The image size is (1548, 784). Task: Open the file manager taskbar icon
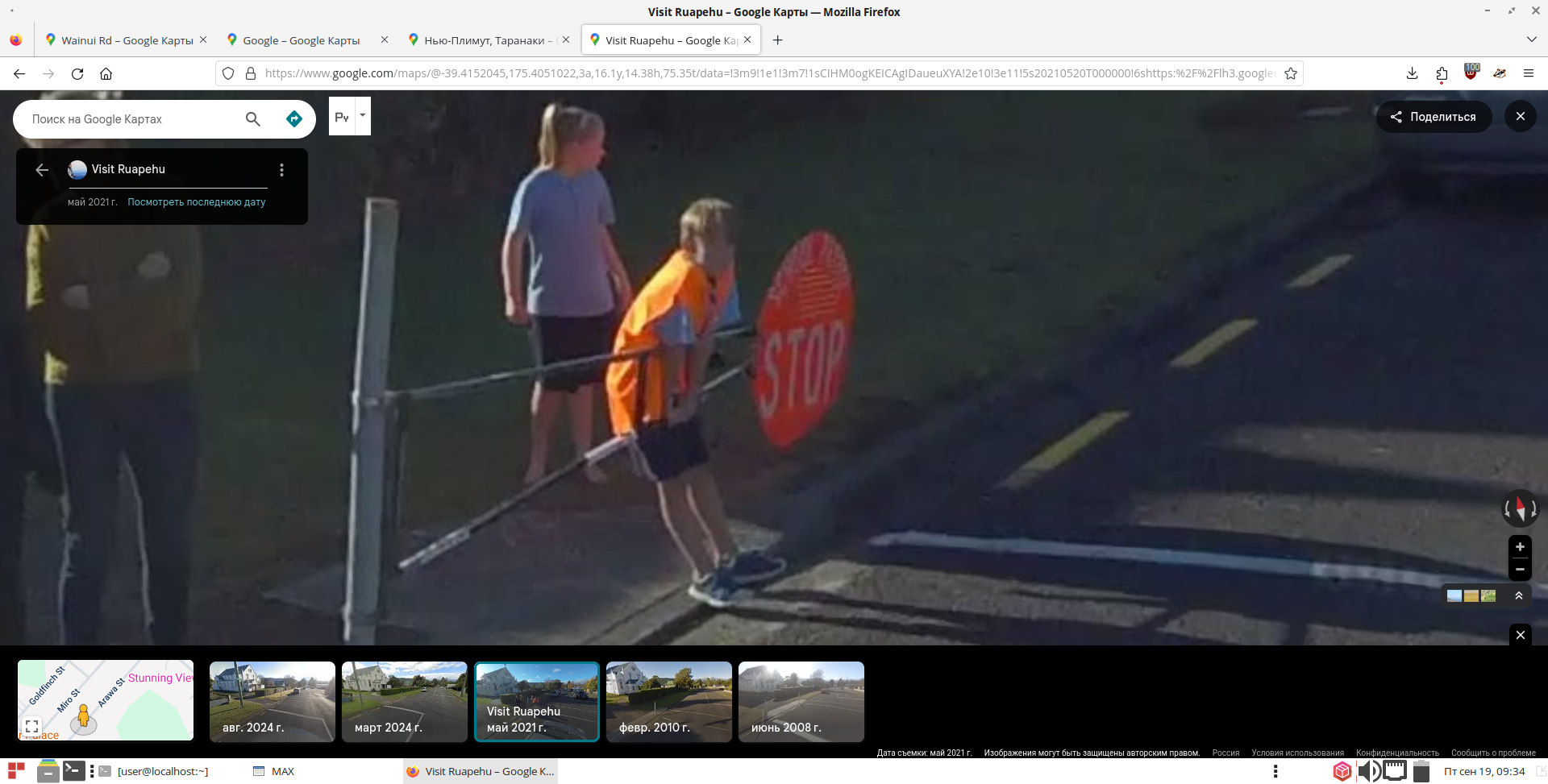48,771
